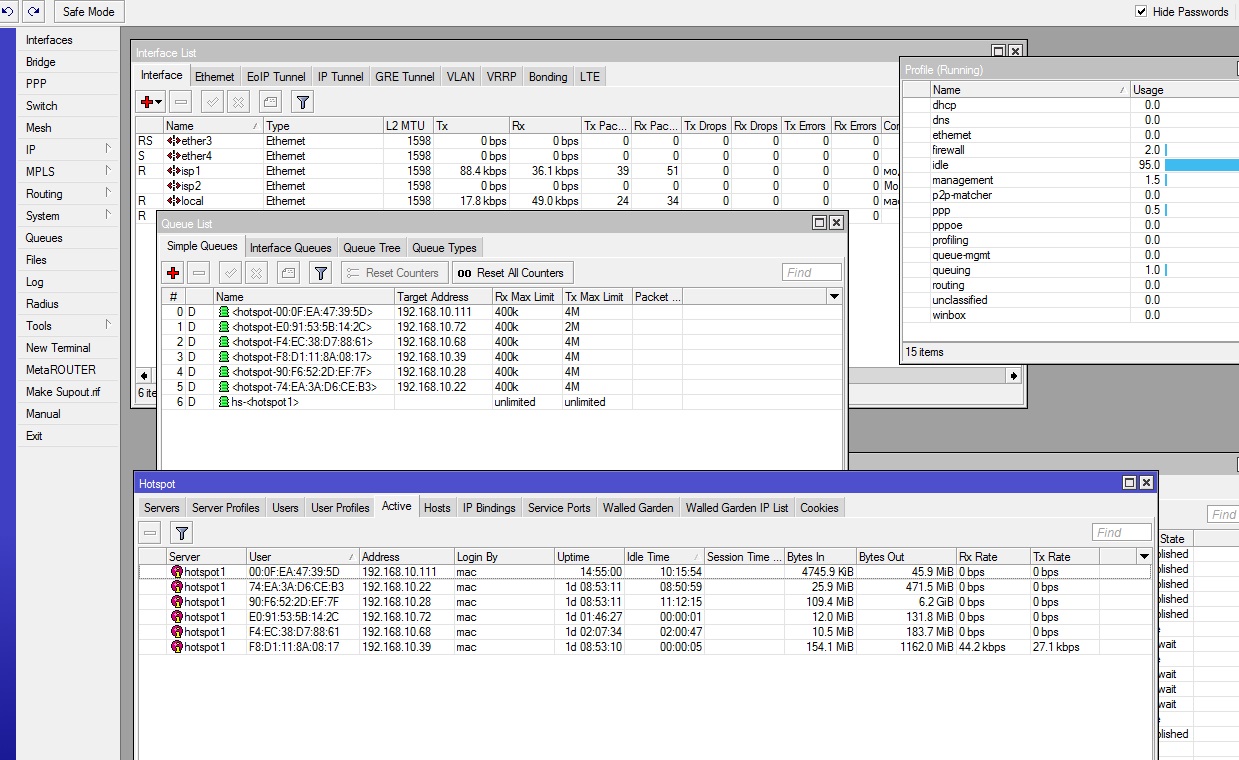Click the X disable icon in Queue List
1239x760 pixels.
tap(256, 273)
